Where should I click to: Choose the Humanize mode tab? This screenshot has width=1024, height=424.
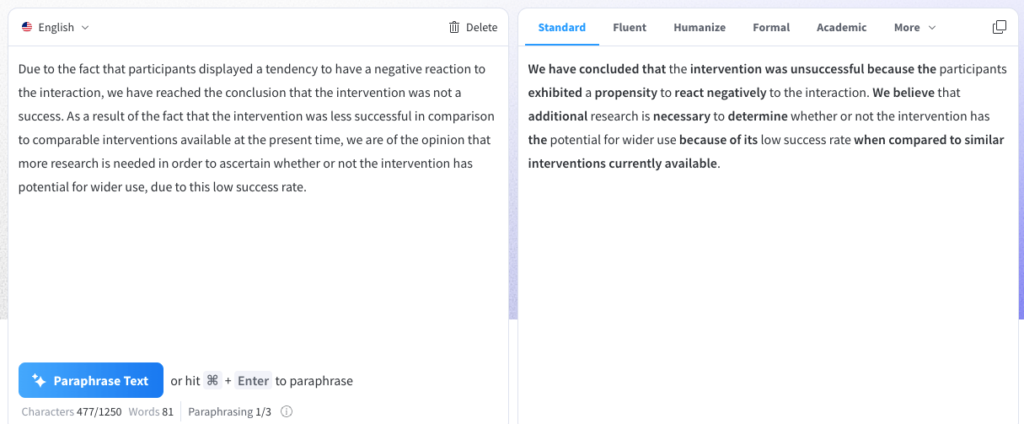(x=699, y=28)
